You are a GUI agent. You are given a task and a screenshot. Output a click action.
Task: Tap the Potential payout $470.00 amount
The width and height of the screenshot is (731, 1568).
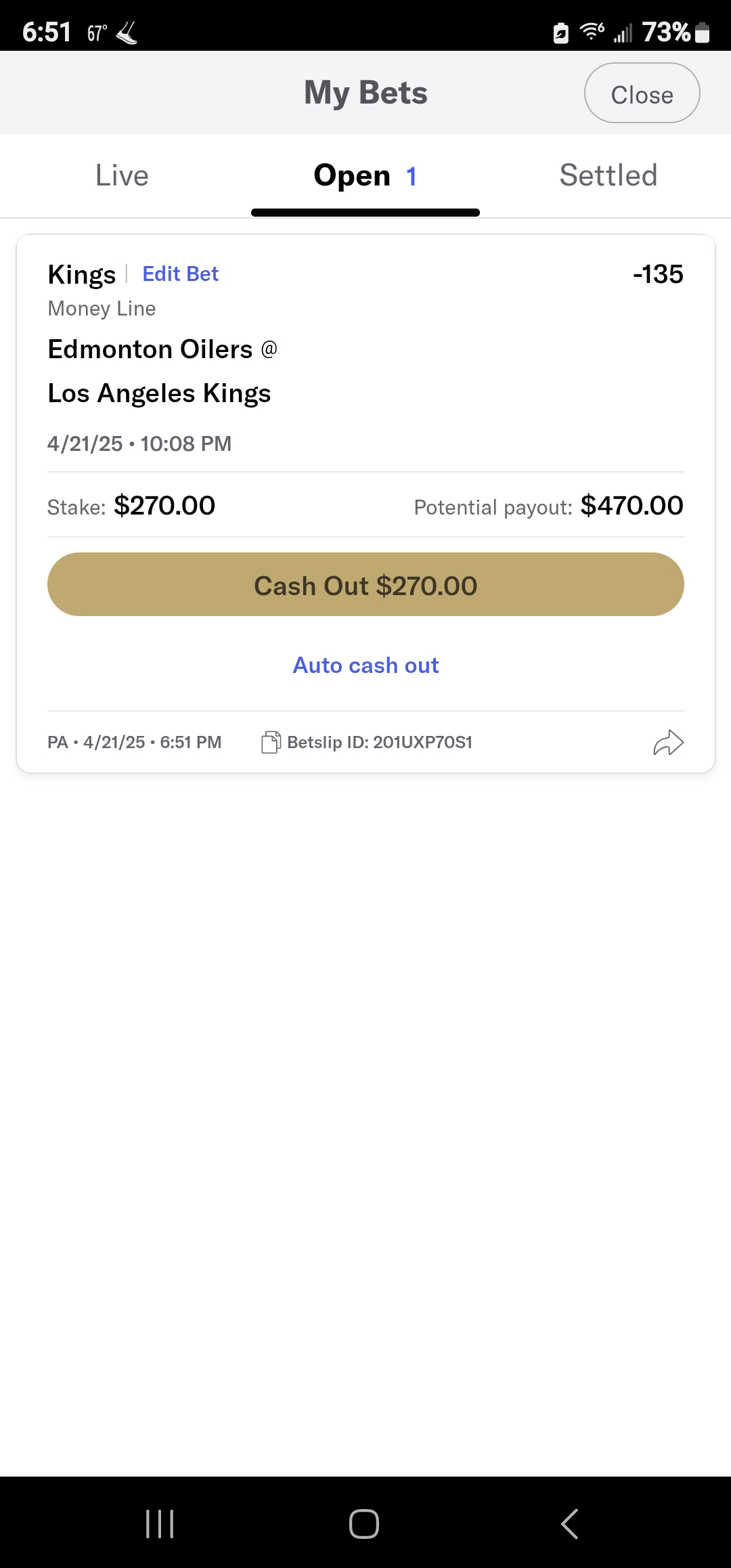pos(632,506)
